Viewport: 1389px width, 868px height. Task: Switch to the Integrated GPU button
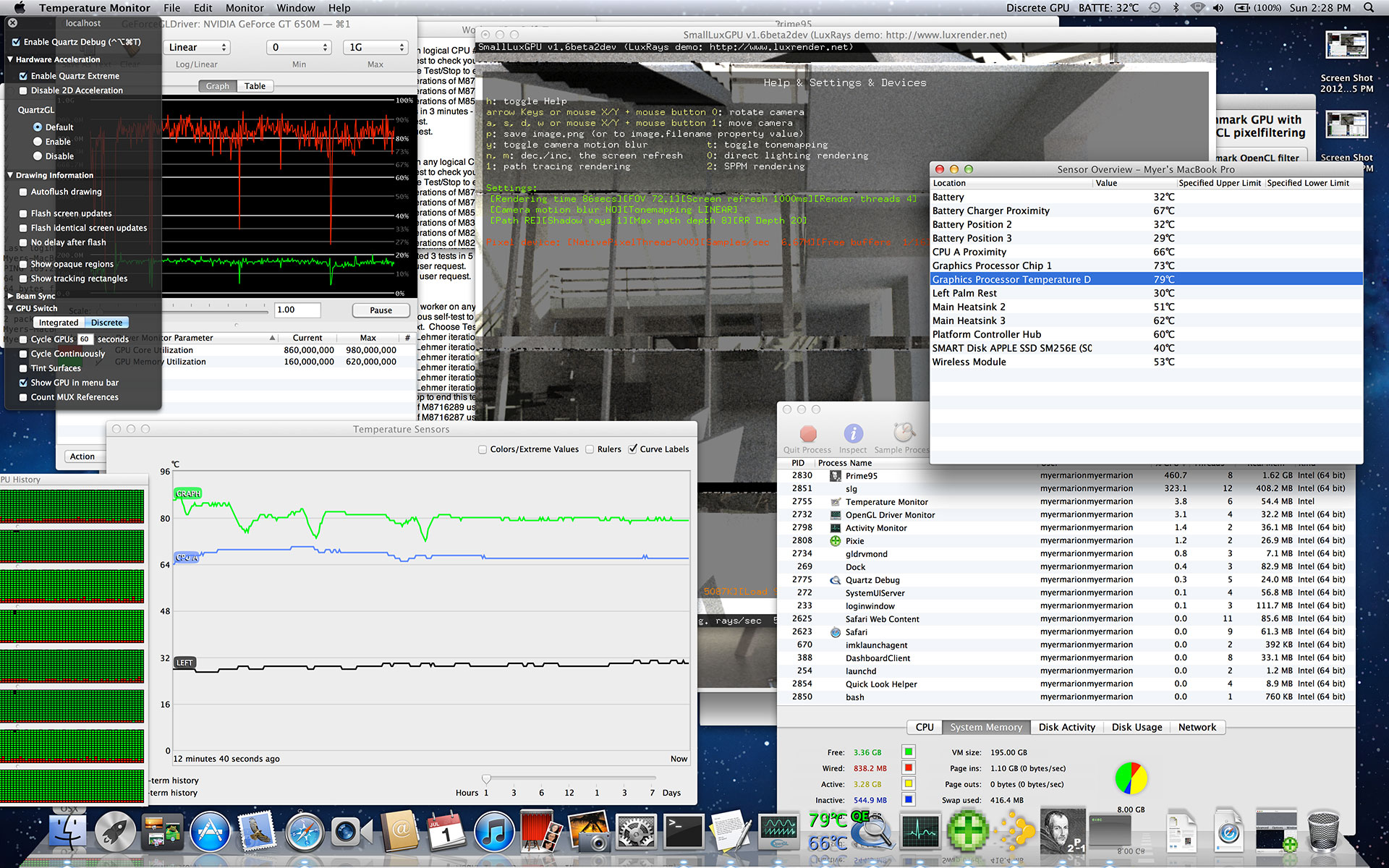[x=59, y=323]
